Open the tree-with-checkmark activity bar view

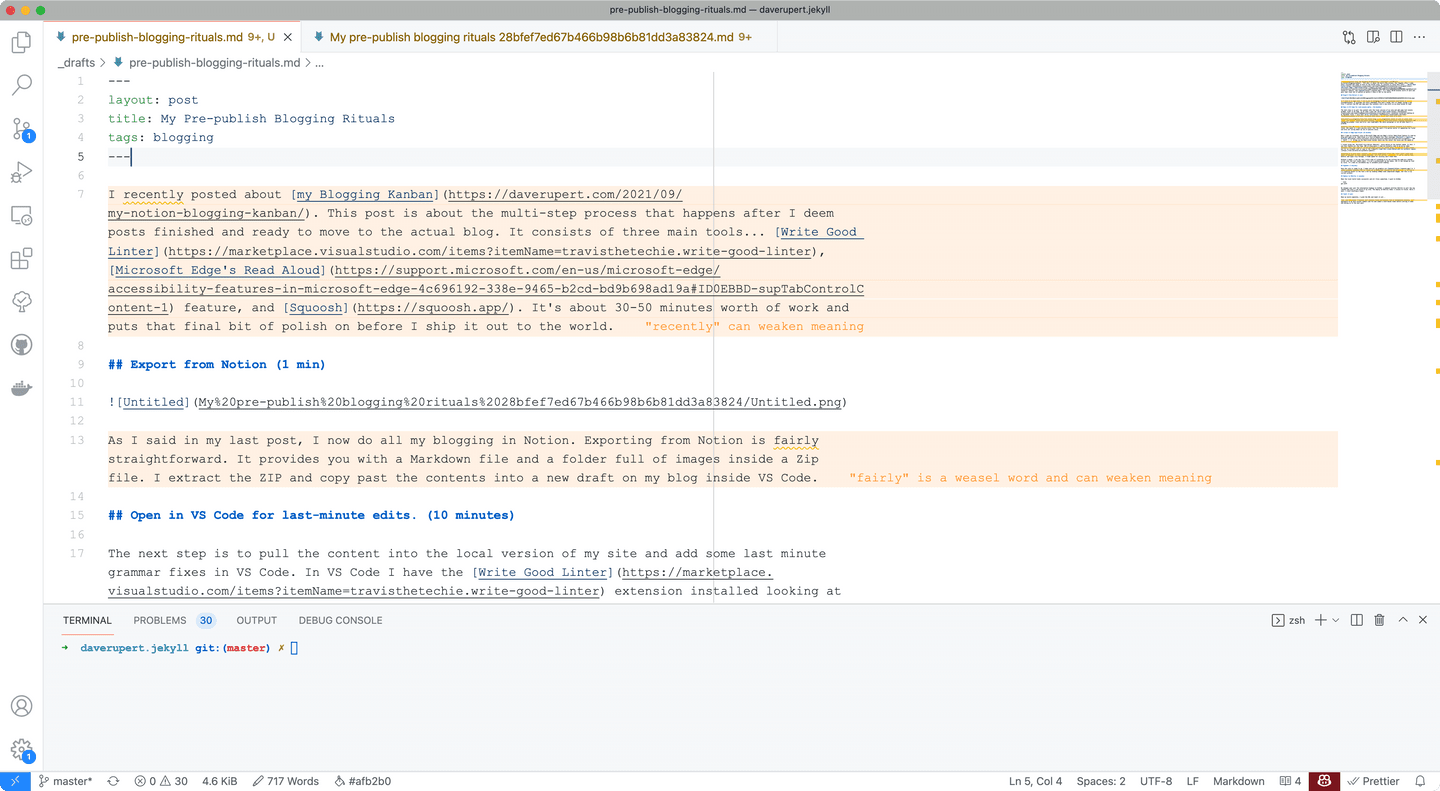(22, 302)
